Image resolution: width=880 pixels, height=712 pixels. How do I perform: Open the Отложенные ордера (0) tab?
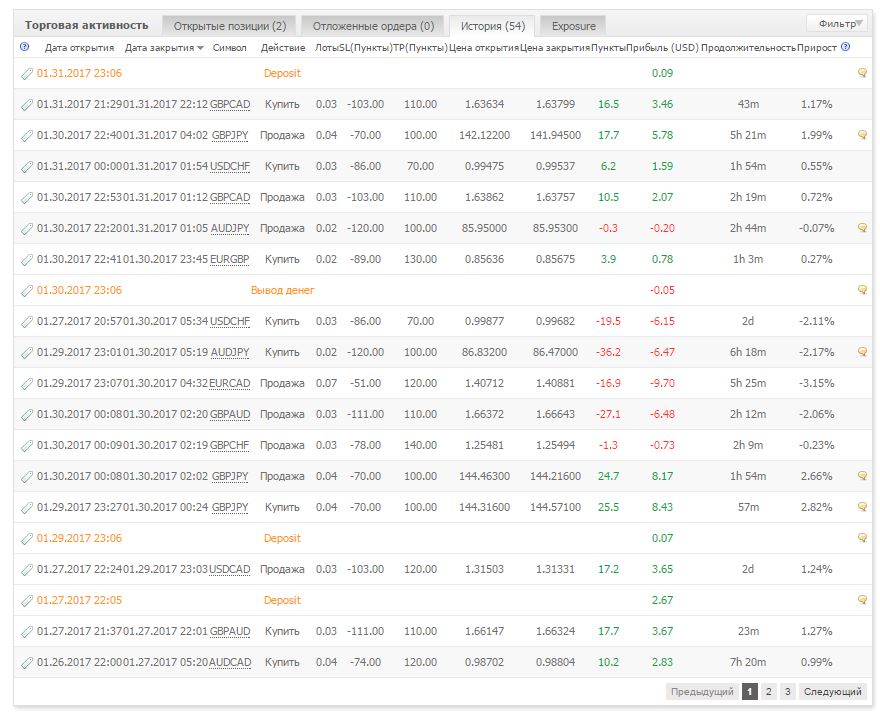tap(373, 26)
